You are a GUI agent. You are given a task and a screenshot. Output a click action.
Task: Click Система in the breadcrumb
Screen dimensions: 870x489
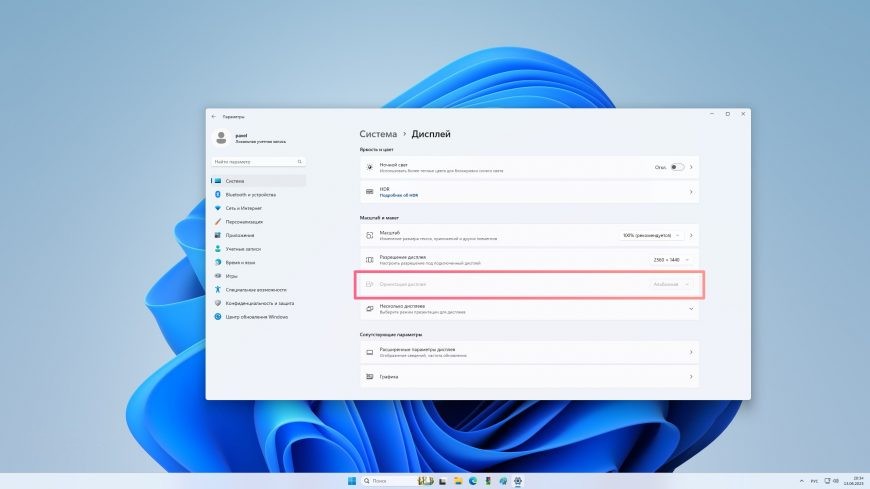378,134
